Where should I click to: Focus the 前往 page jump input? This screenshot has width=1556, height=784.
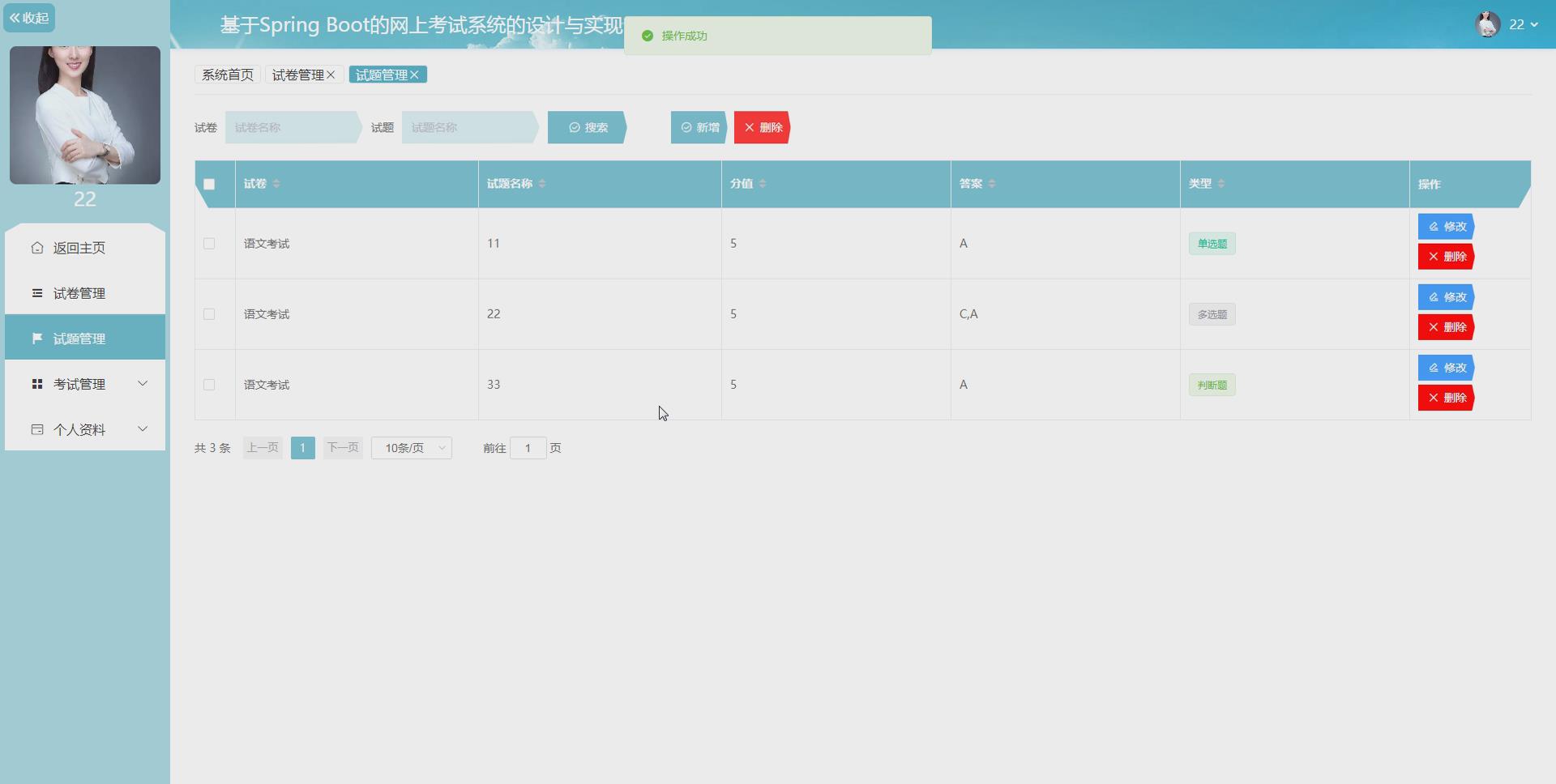point(528,448)
